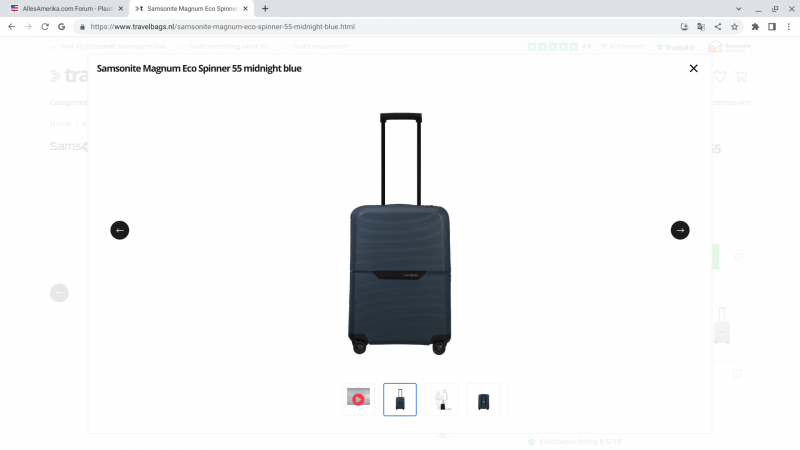Click the translate page icon

pyautogui.click(x=701, y=26)
